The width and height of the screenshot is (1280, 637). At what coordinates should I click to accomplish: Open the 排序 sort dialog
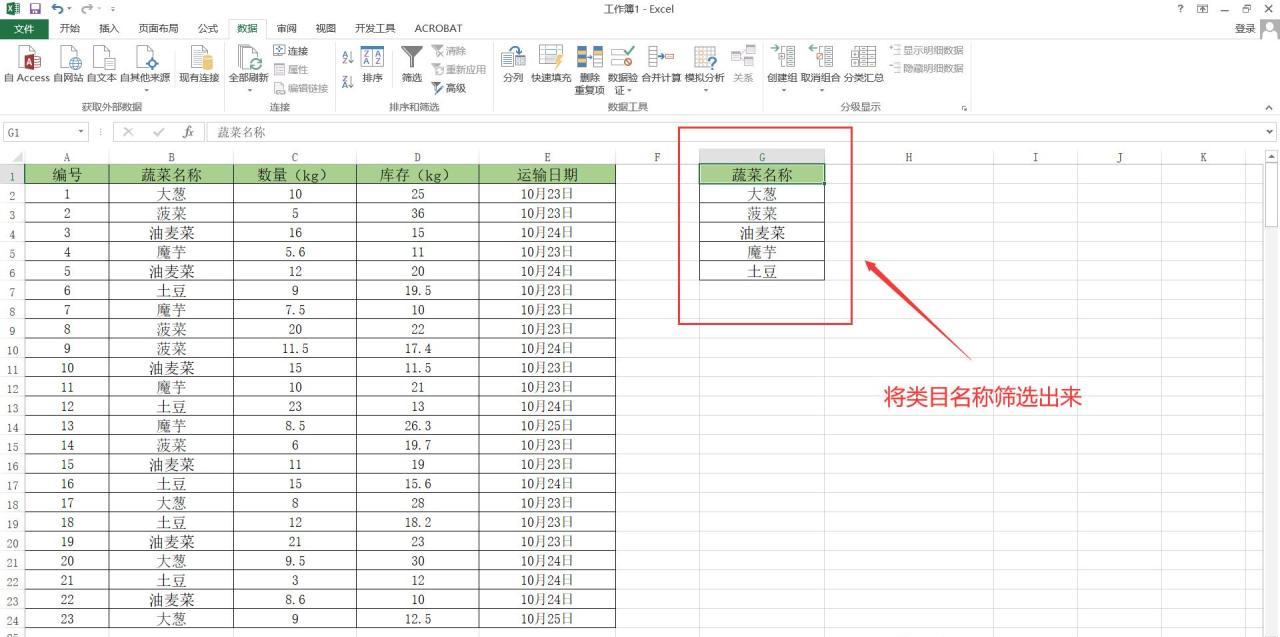(x=372, y=65)
